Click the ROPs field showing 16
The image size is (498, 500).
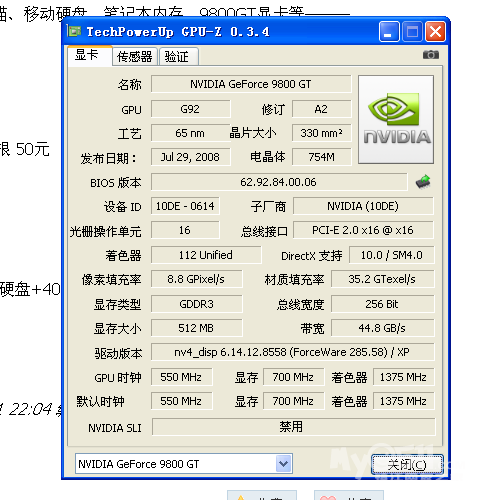click(185, 230)
